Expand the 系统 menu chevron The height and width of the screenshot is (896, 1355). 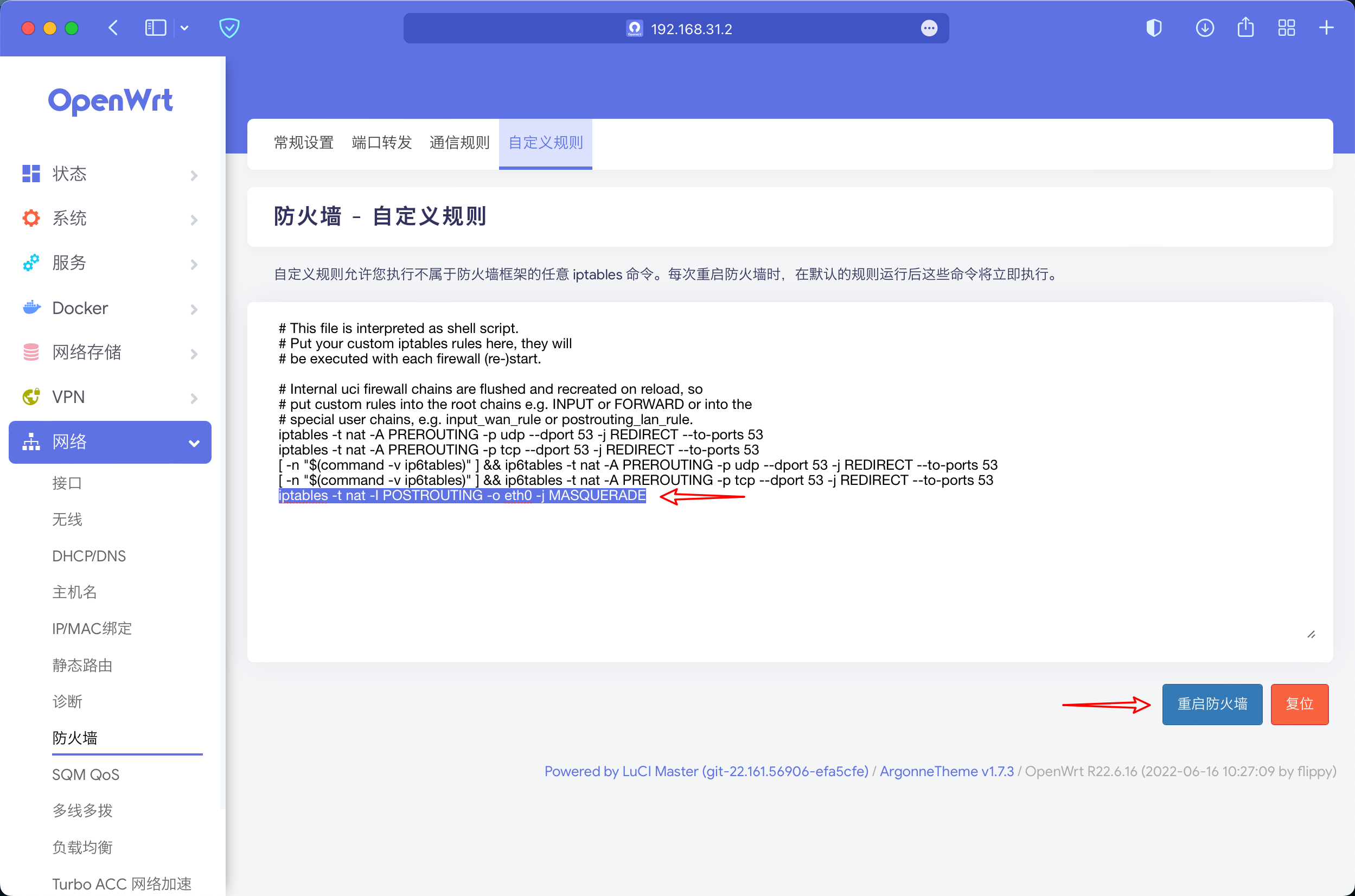(194, 220)
